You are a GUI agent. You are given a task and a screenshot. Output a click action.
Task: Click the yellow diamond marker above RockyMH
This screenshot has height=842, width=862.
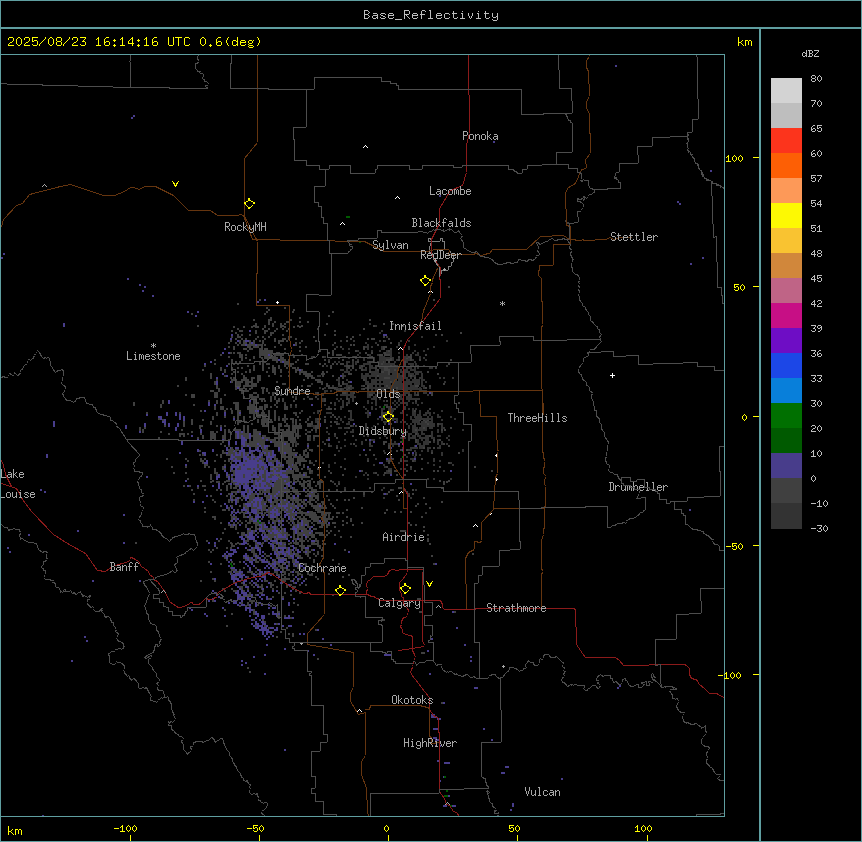(250, 204)
